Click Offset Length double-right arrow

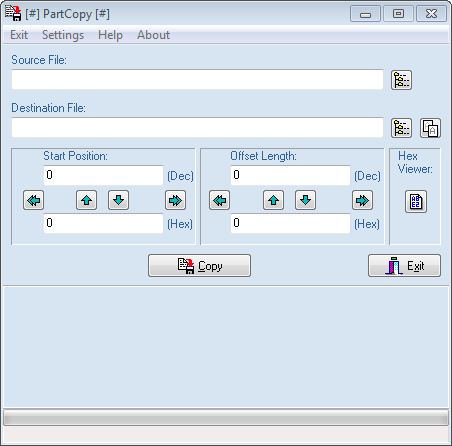click(362, 200)
